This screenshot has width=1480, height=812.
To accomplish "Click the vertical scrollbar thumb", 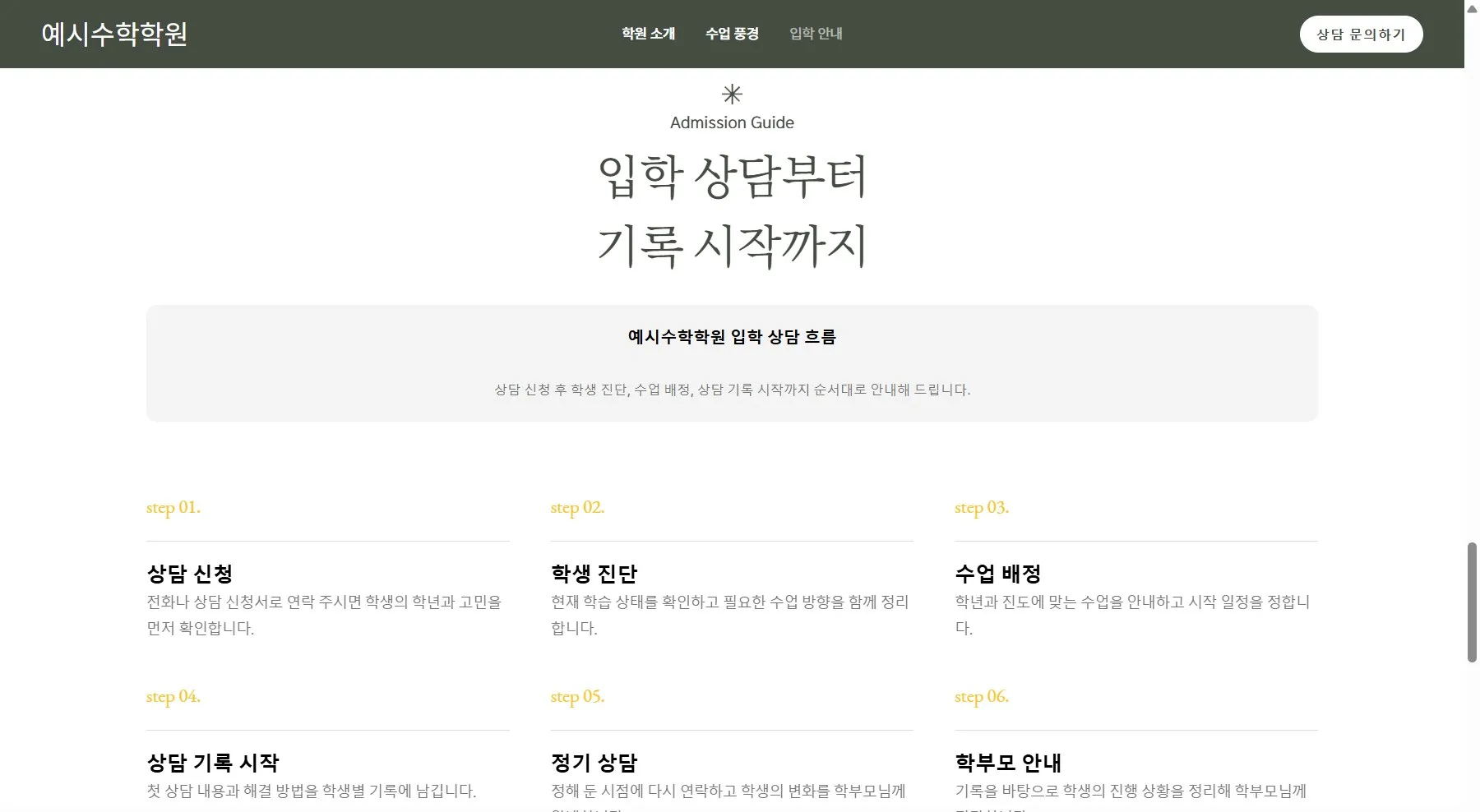I will point(1472,602).
